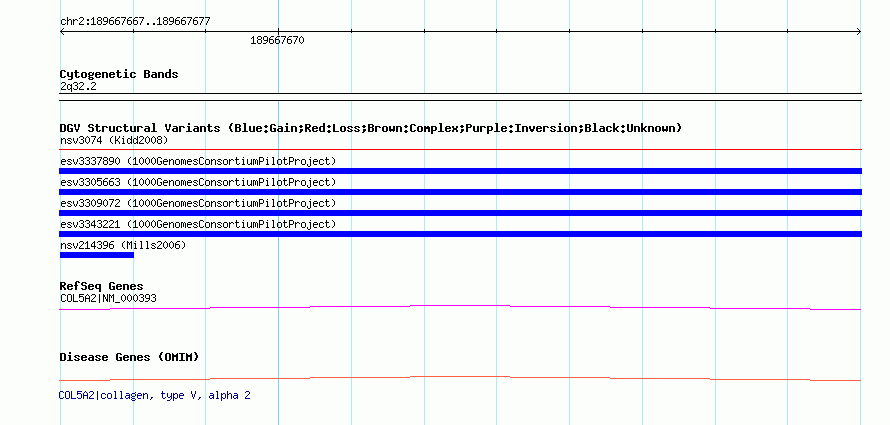Click the blue bar under esv3337890
Screen dimensions: 890x425
460,171
